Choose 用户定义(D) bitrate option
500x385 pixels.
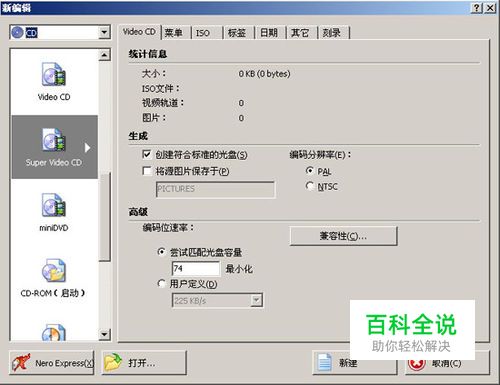(x=162, y=284)
